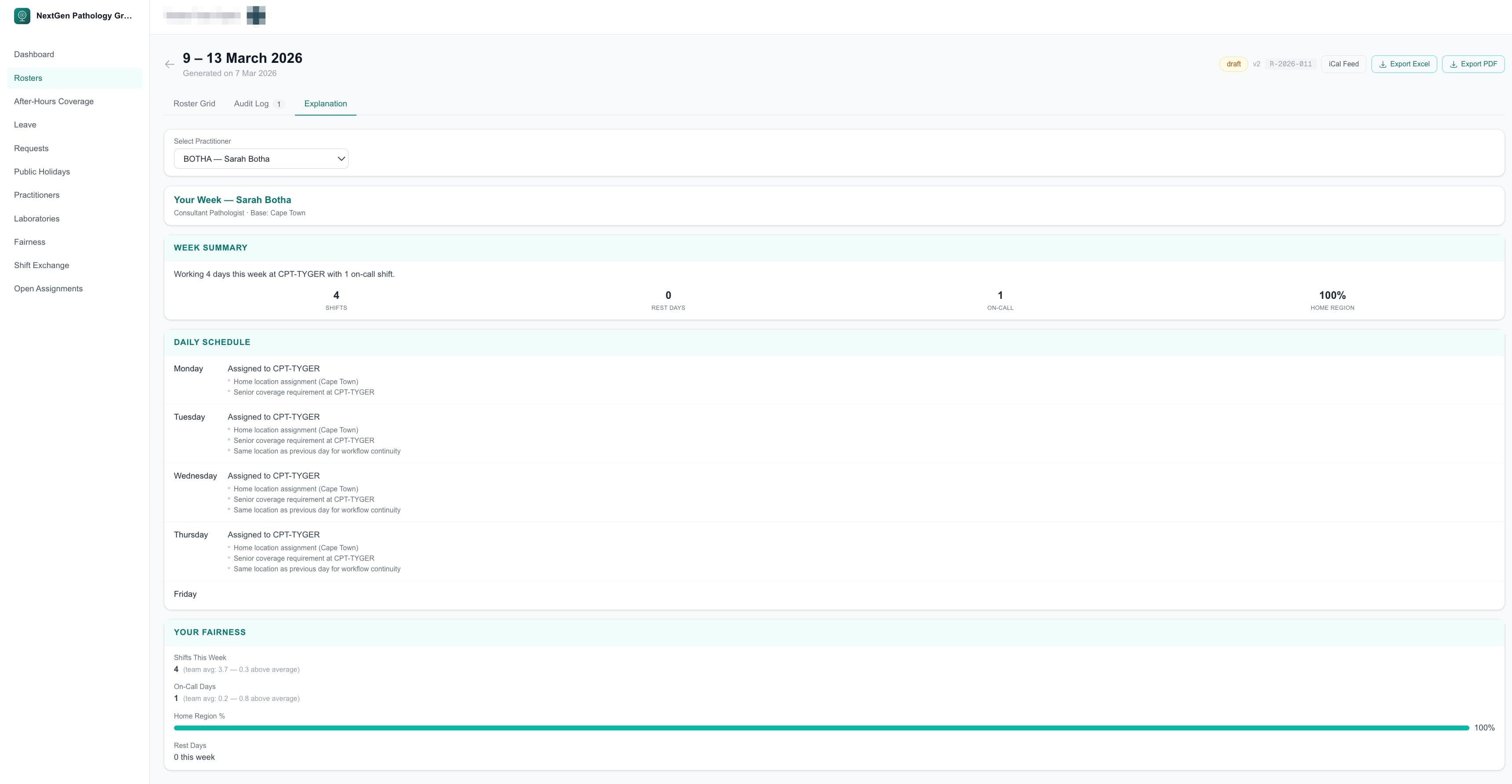Click the download icon inside Export PDF
The image size is (1512, 784).
pyautogui.click(x=1454, y=64)
